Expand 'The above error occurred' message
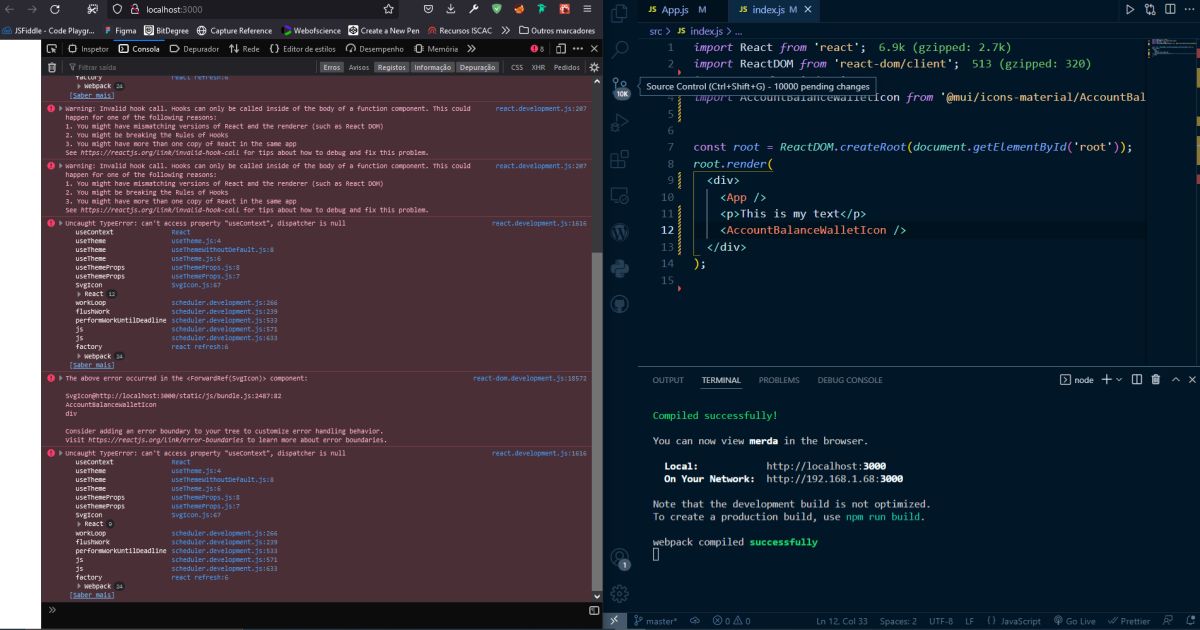Viewport: 1200px width, 630px height. click(61, 379)
